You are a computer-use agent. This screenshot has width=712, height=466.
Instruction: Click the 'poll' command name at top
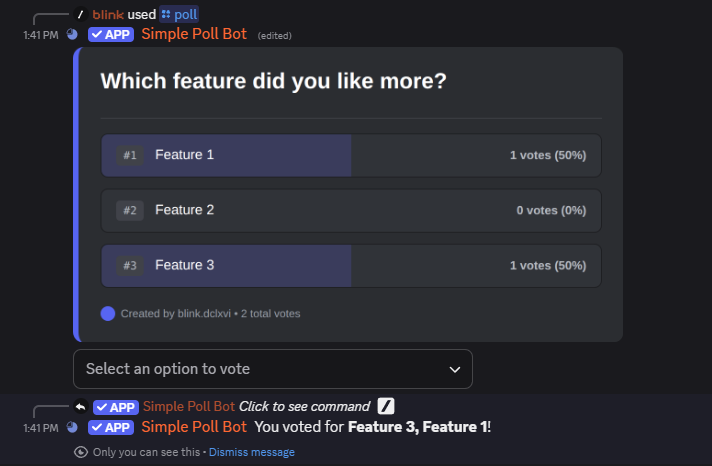pyautogui.click(x=186, y=15)
